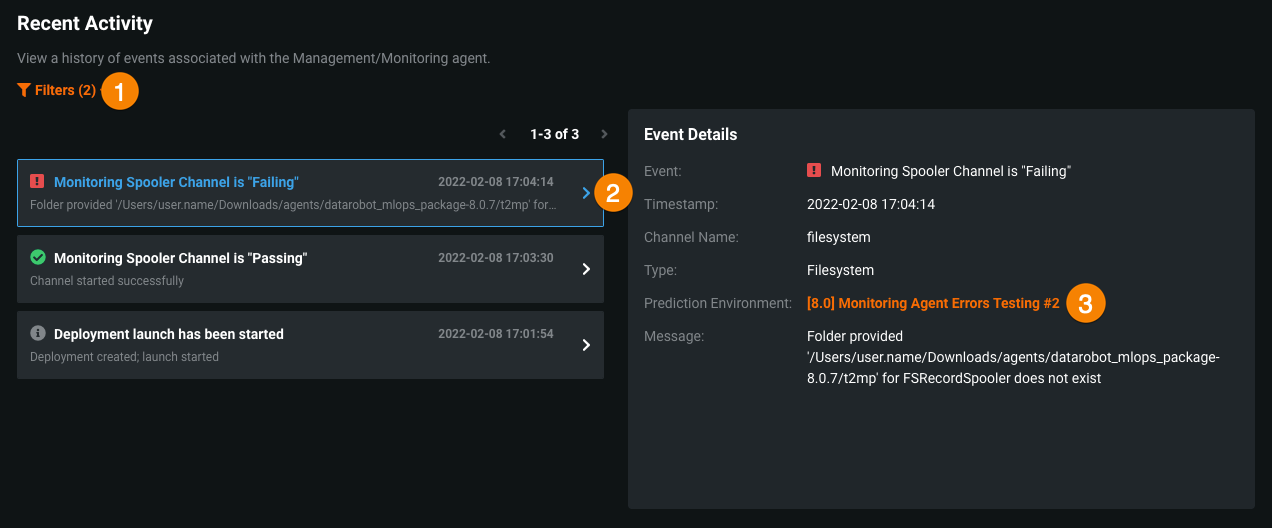Go to the previous page of events
Viewport: 1272px width, 528px height.
pyautogui.click(x=504, y=134)
